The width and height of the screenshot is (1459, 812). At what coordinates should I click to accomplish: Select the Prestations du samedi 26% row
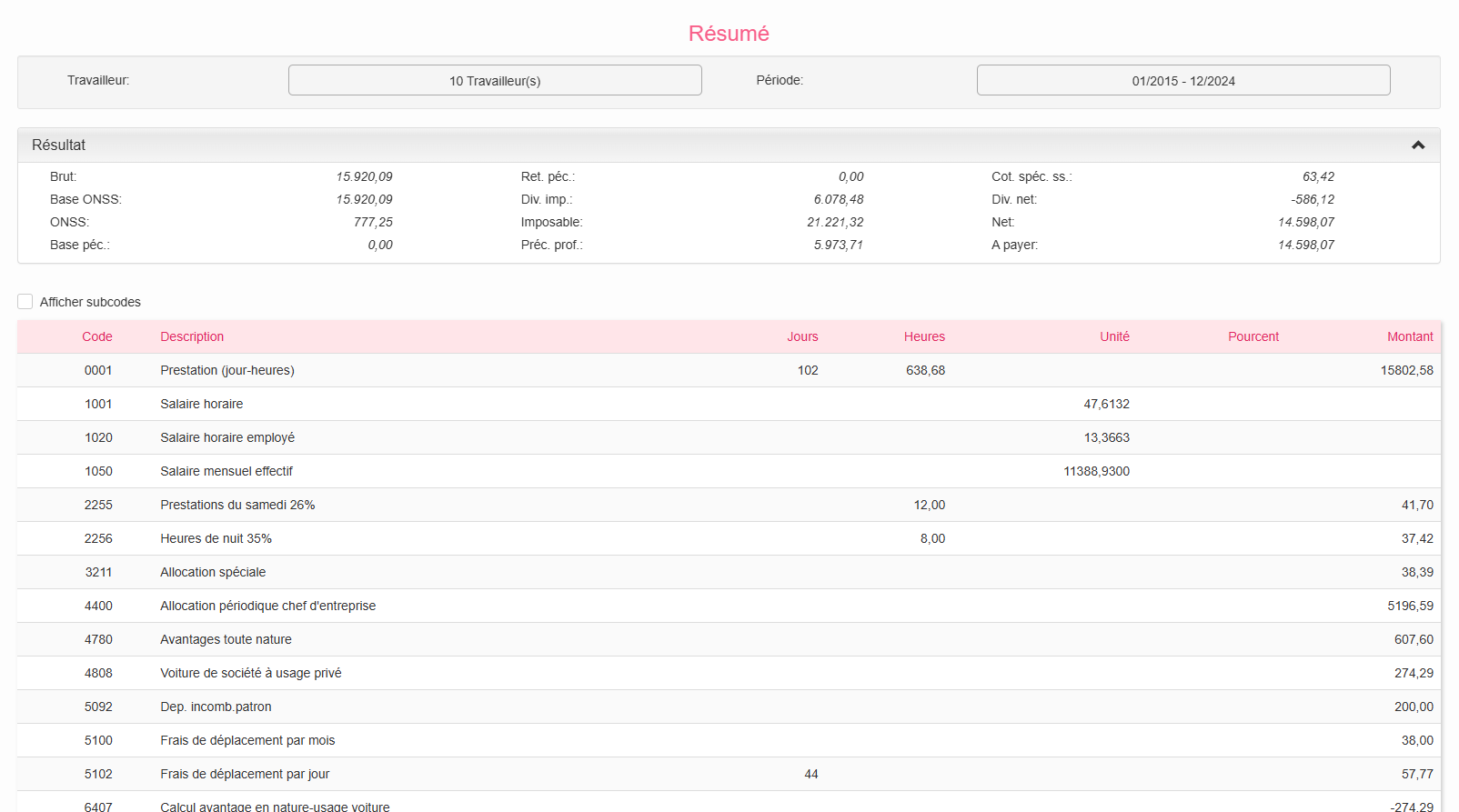tap(237, 505)
